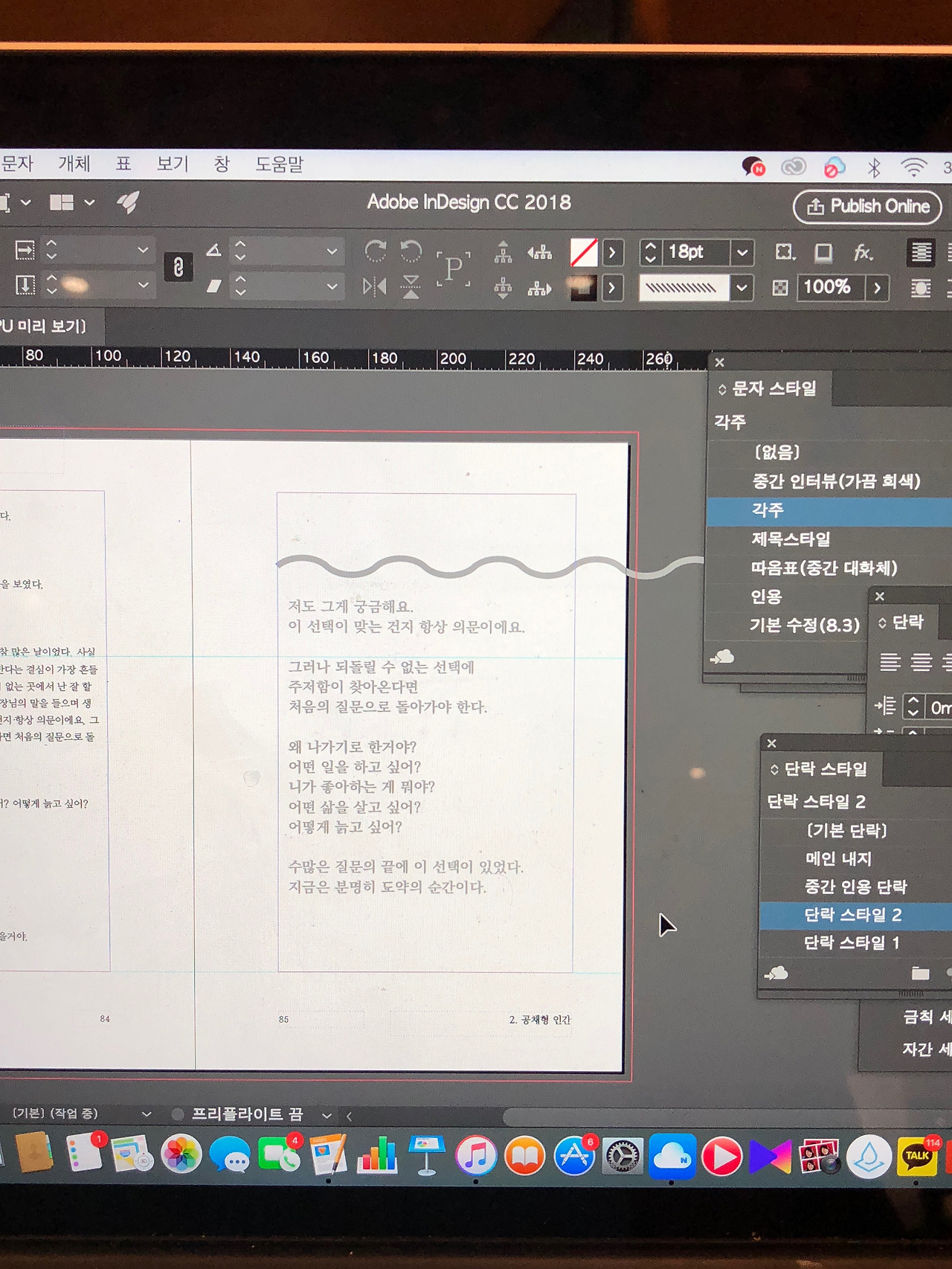Click the rocket GPU performance icon
The image size is (952, 1269).
[128, 202]
